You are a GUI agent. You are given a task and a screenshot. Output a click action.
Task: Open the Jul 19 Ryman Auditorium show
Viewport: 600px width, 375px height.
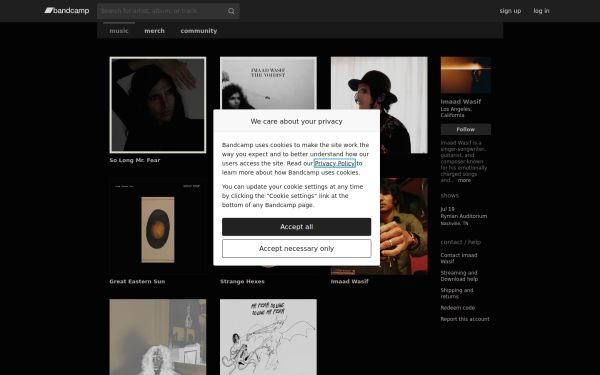(464, 216)
